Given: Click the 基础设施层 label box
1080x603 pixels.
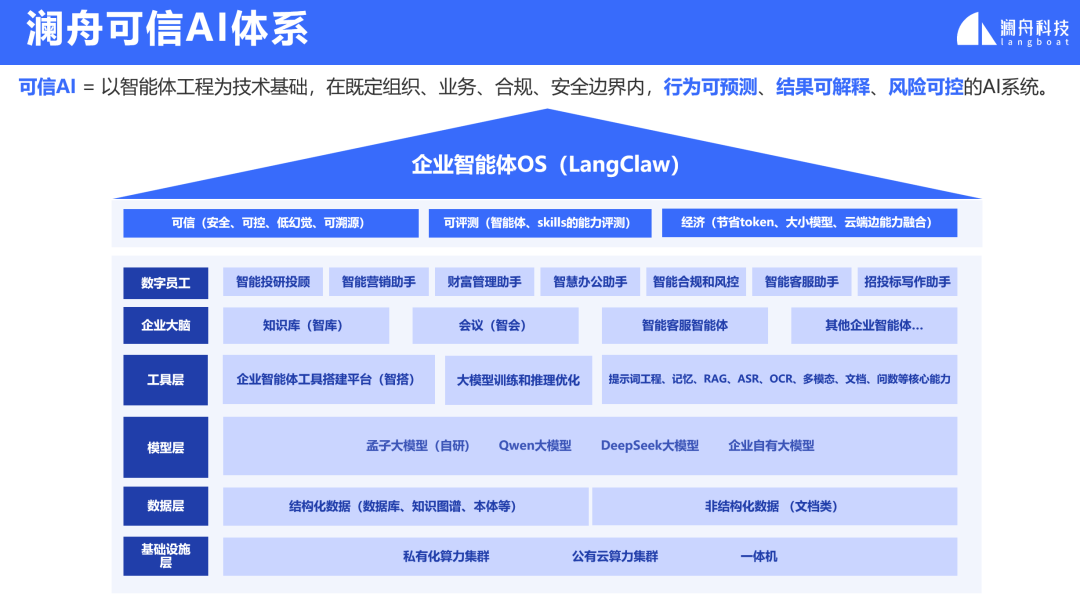Looking at the screenshot, I should tap(166, 556).
